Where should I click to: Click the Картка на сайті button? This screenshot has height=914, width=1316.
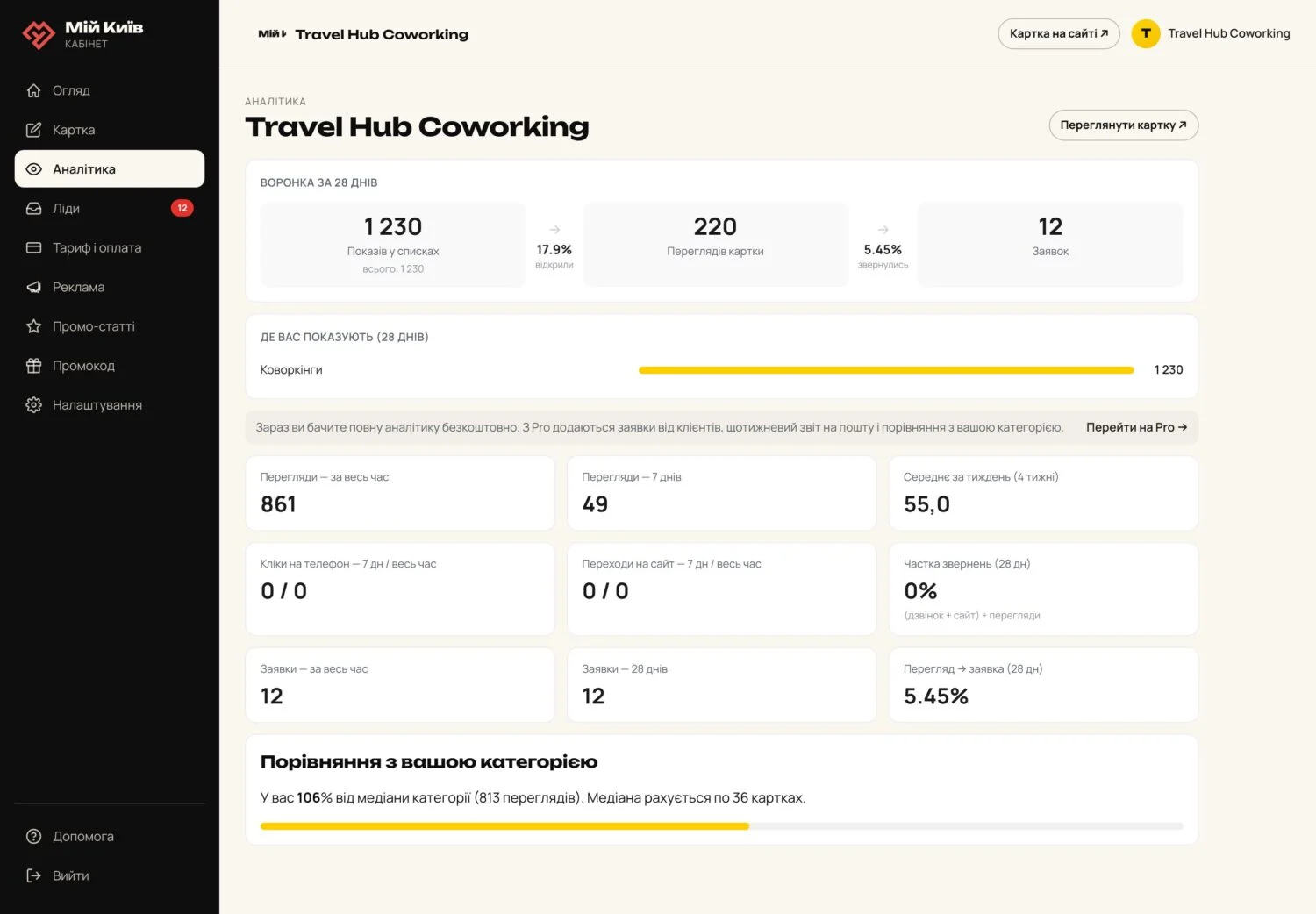(x=1059, y=33)
